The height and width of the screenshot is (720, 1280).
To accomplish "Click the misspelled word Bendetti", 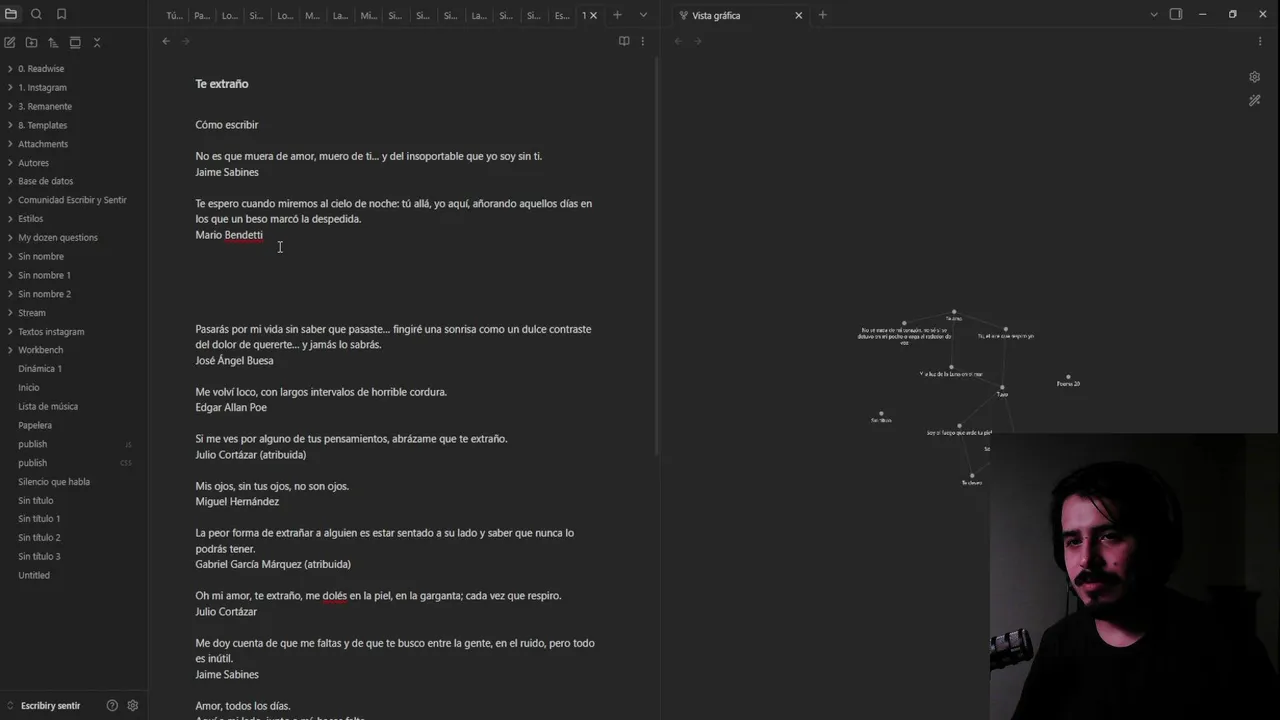I will tap(244, 235).
